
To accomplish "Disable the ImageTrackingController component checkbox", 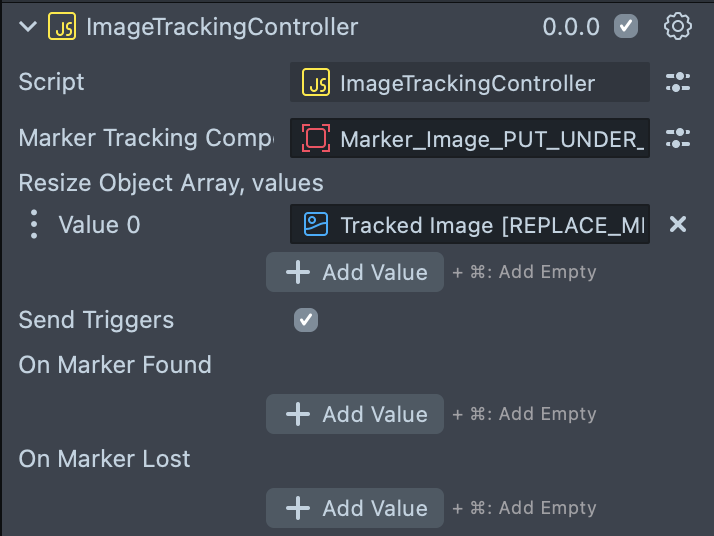I will (626, 27).
